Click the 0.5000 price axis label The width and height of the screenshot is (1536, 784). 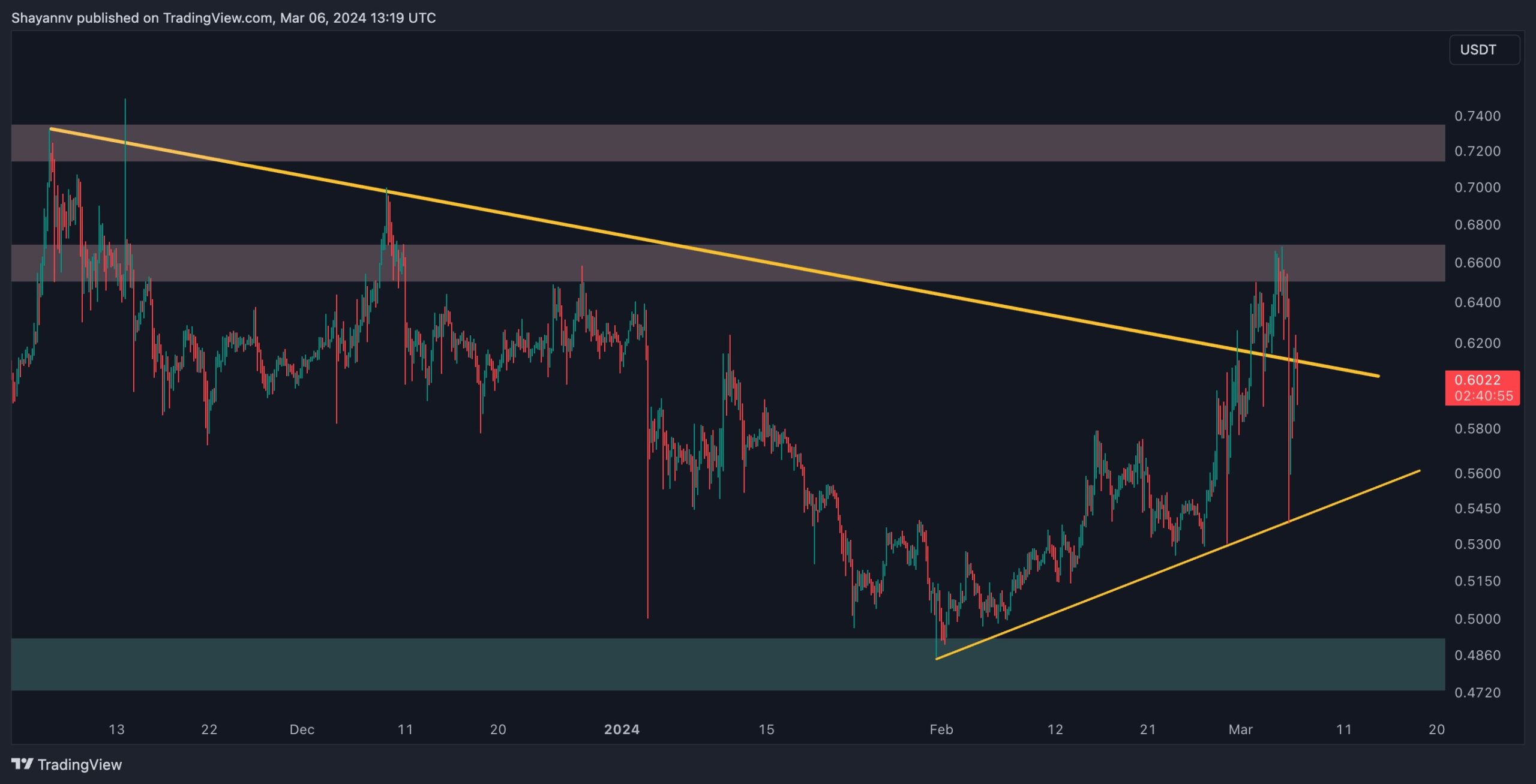coord(1477,619)
